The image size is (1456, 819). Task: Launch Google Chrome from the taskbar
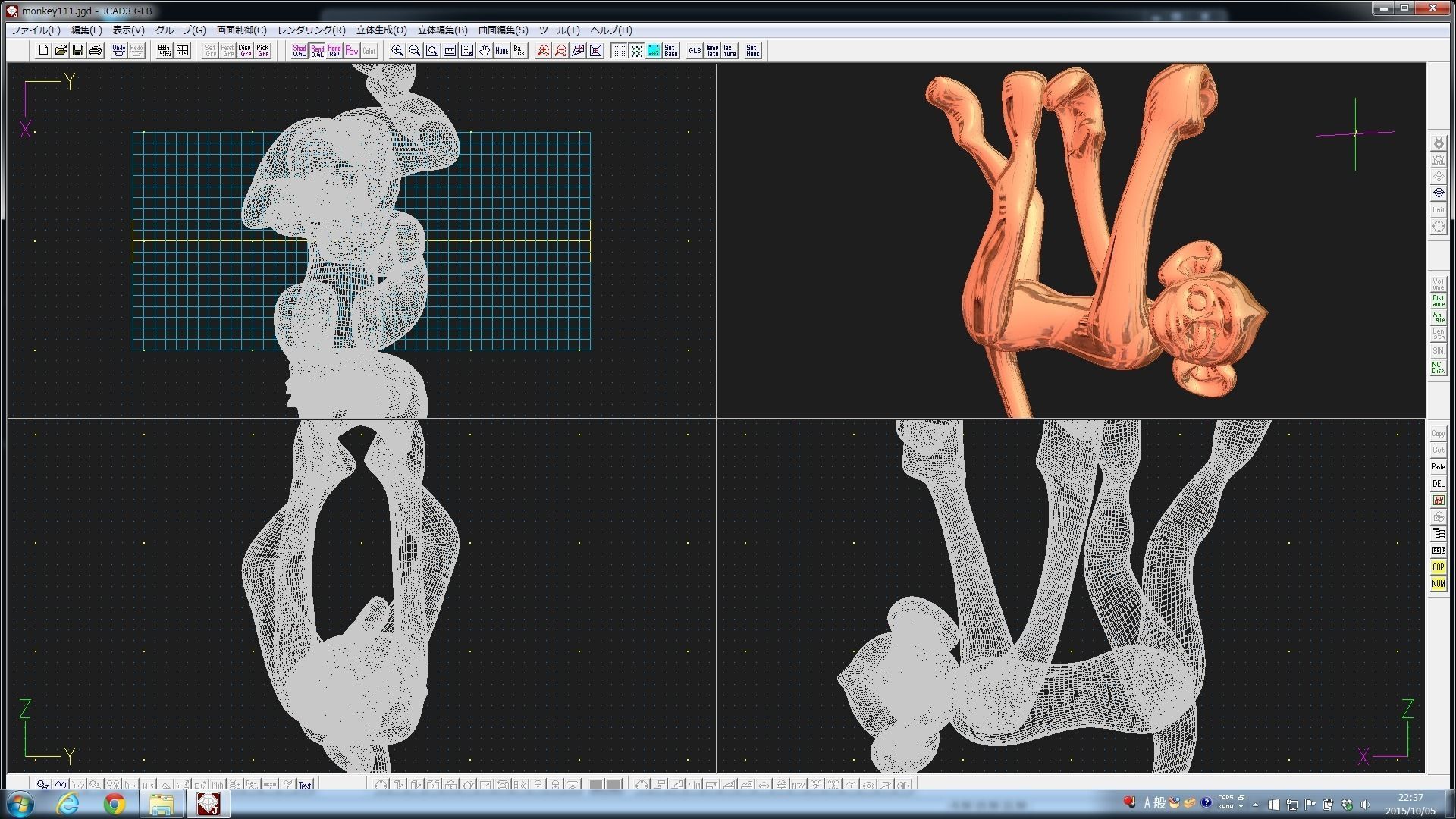(115, 804)
